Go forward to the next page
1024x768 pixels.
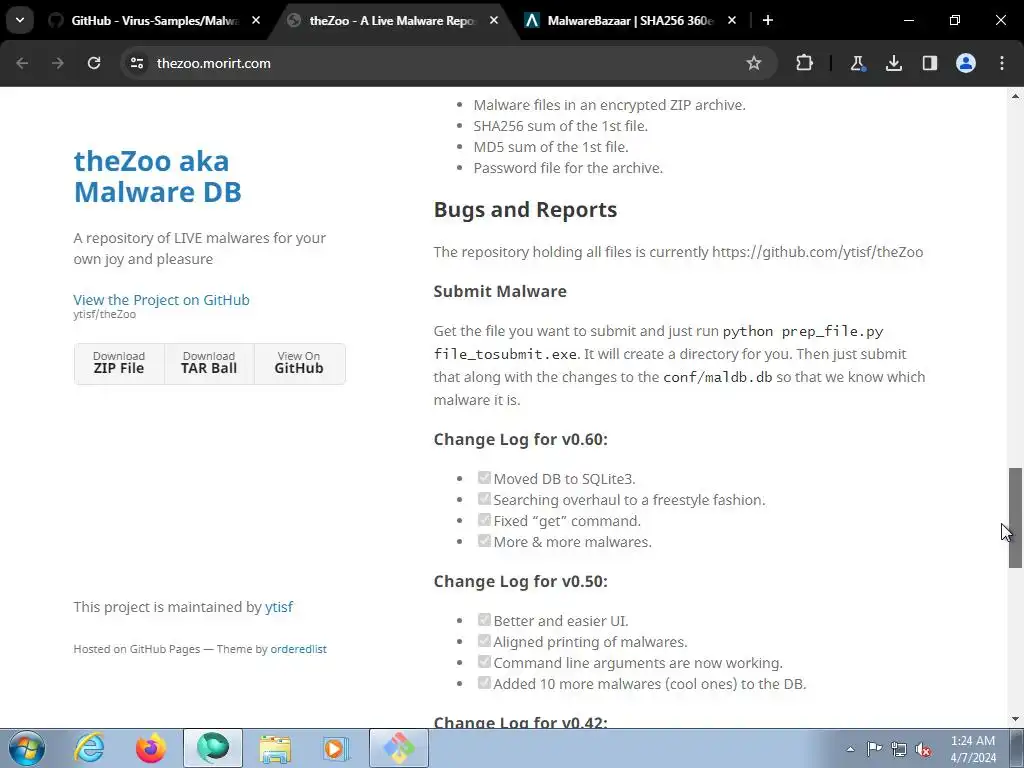(58, 63)
